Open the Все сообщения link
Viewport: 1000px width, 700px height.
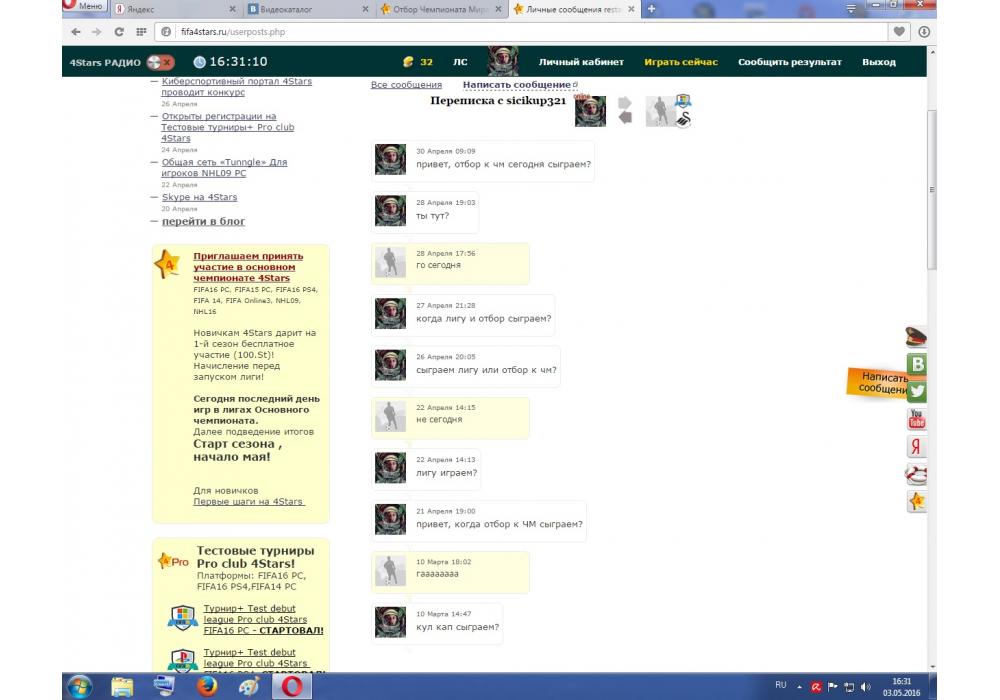[406, 85]
